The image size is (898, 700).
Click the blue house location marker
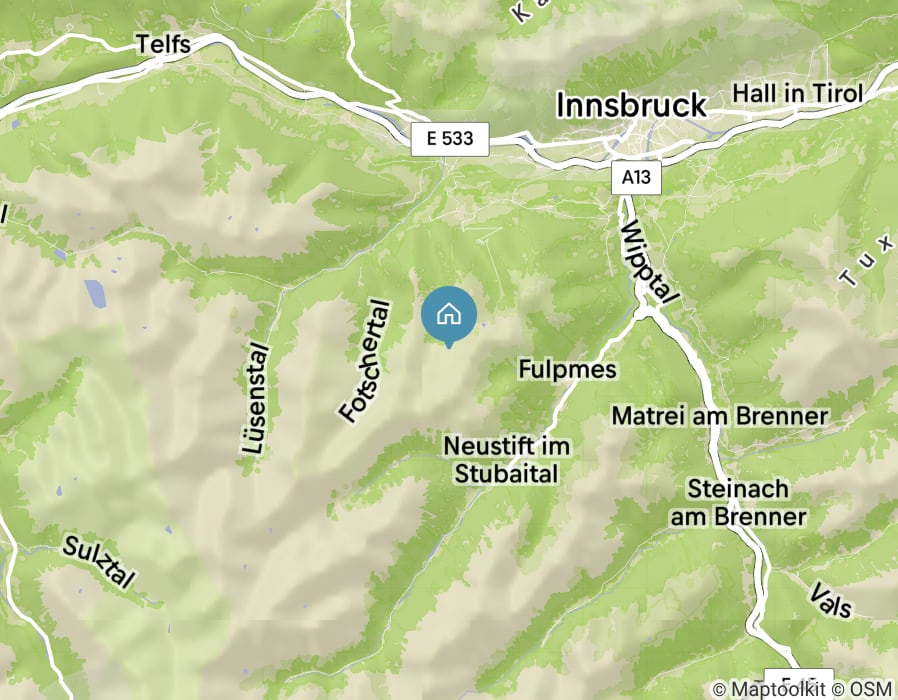(x=449, y=316)
